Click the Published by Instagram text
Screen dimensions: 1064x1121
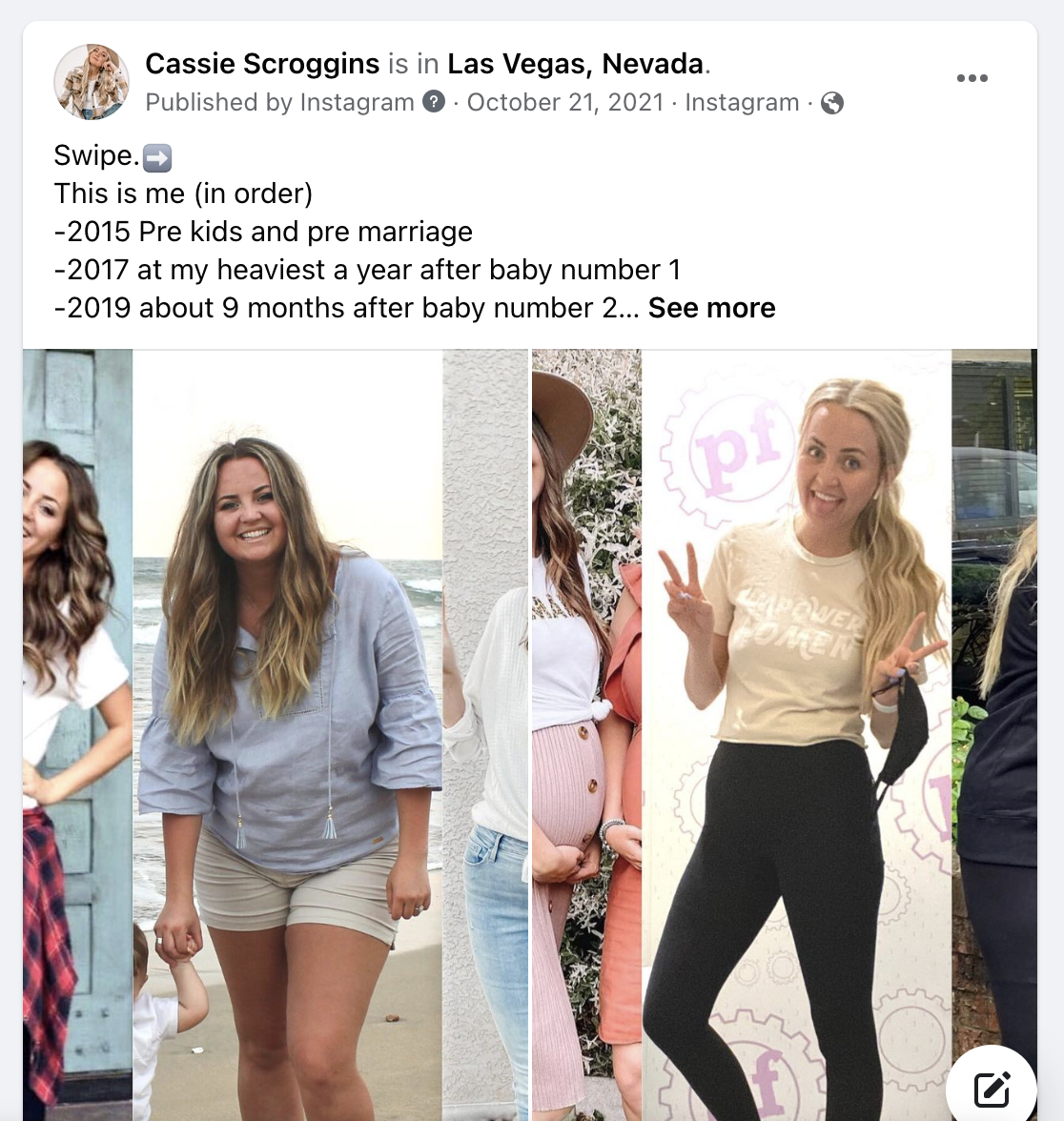pos(279,102)
